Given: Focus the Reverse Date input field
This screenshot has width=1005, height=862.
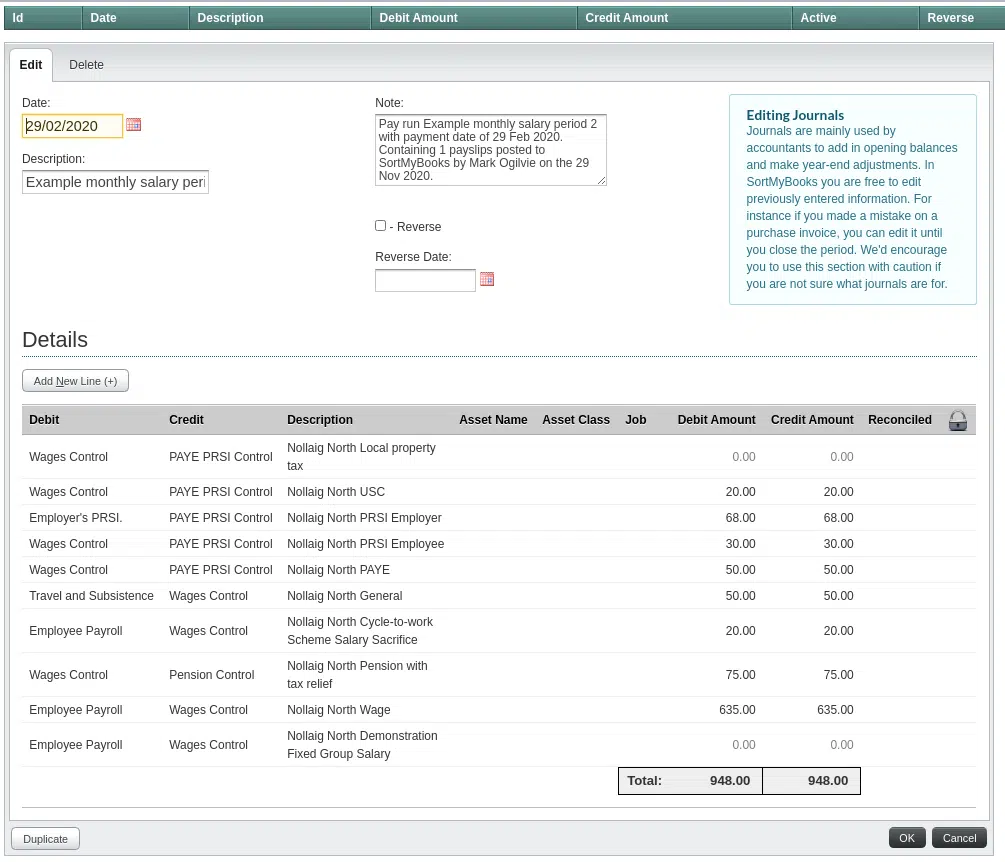Looking at the screenshot, I should (425, 280).
